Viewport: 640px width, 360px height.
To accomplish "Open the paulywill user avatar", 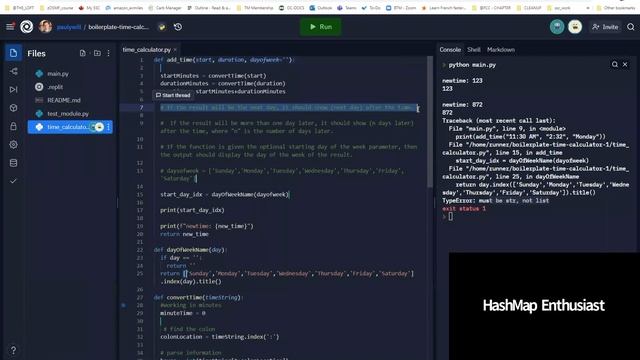I will coord(45,27).
